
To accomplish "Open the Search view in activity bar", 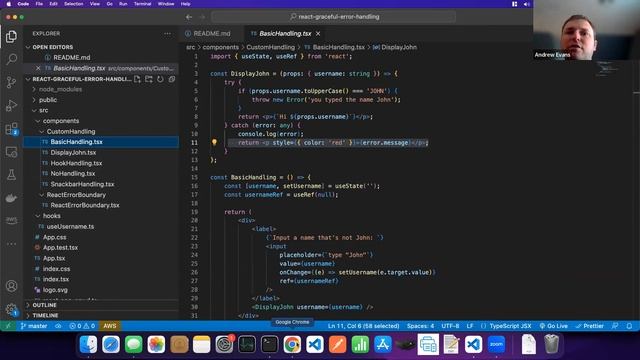I will pos(11,59).
